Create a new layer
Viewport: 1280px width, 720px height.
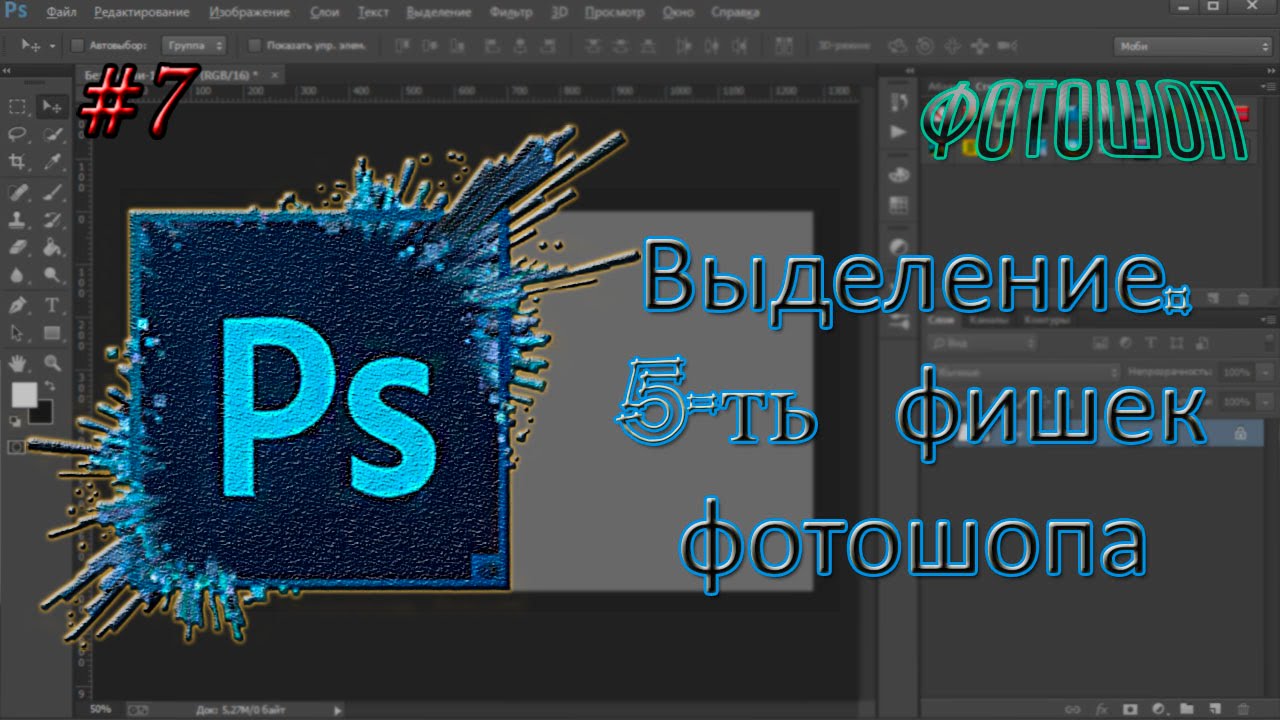click(x=1215, y=709)
